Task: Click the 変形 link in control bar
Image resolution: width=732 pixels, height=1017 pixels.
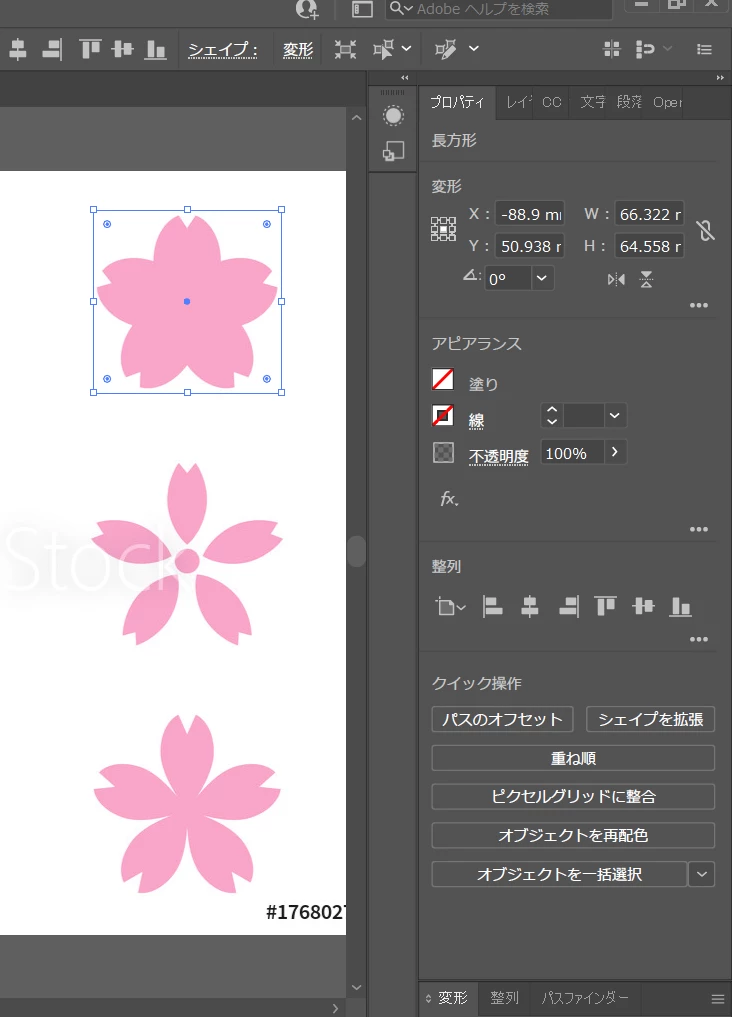Action: [298, 50]
